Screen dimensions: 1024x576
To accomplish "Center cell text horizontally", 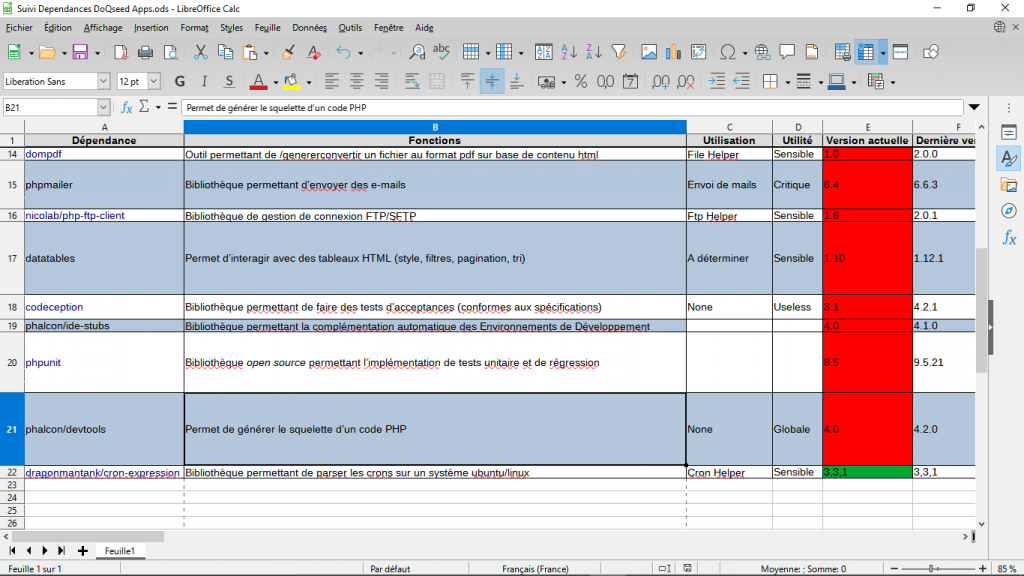I will coord(357,82).
